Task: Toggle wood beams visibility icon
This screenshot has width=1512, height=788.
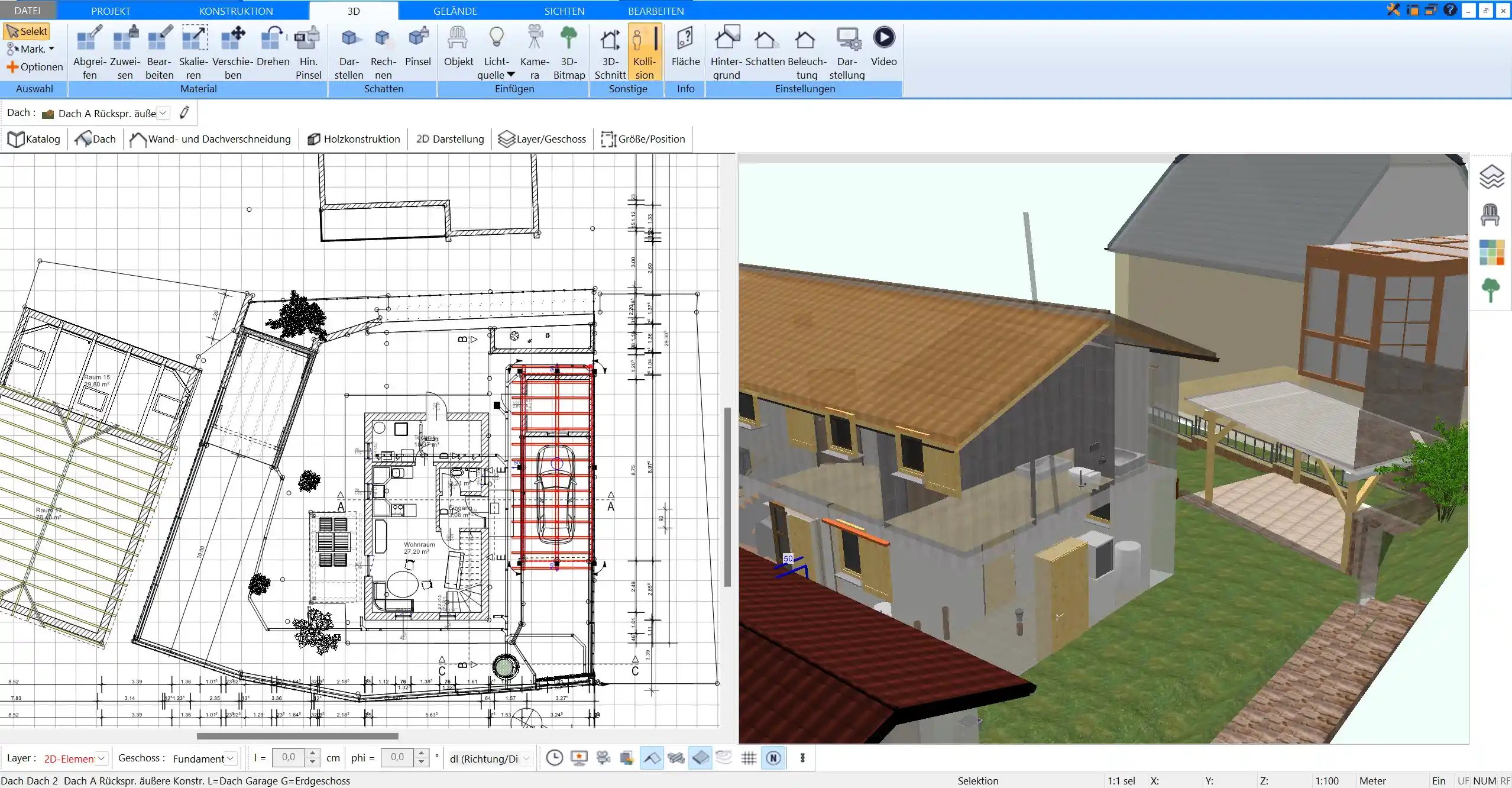Action: point(676,758)
